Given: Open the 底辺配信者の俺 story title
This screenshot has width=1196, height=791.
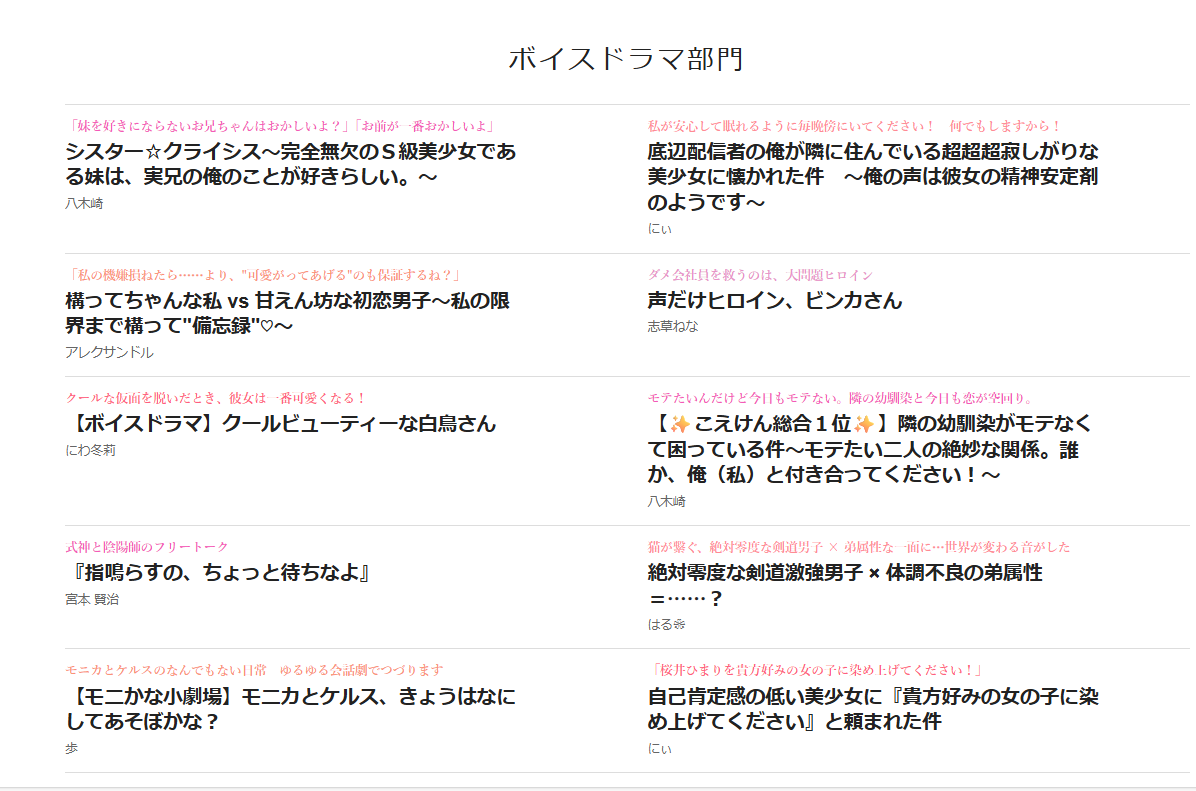Looking at the screenshot, I should pos(873,177).
